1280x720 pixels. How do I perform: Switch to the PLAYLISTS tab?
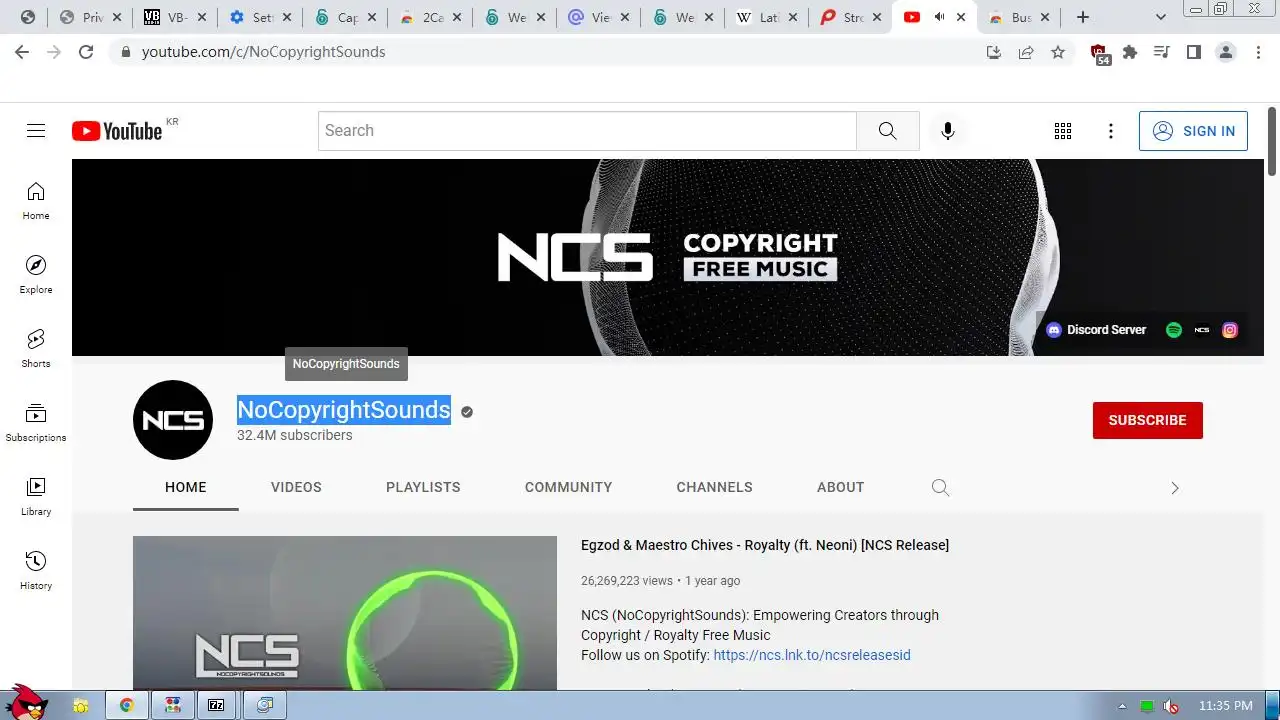tap(423, 487)
